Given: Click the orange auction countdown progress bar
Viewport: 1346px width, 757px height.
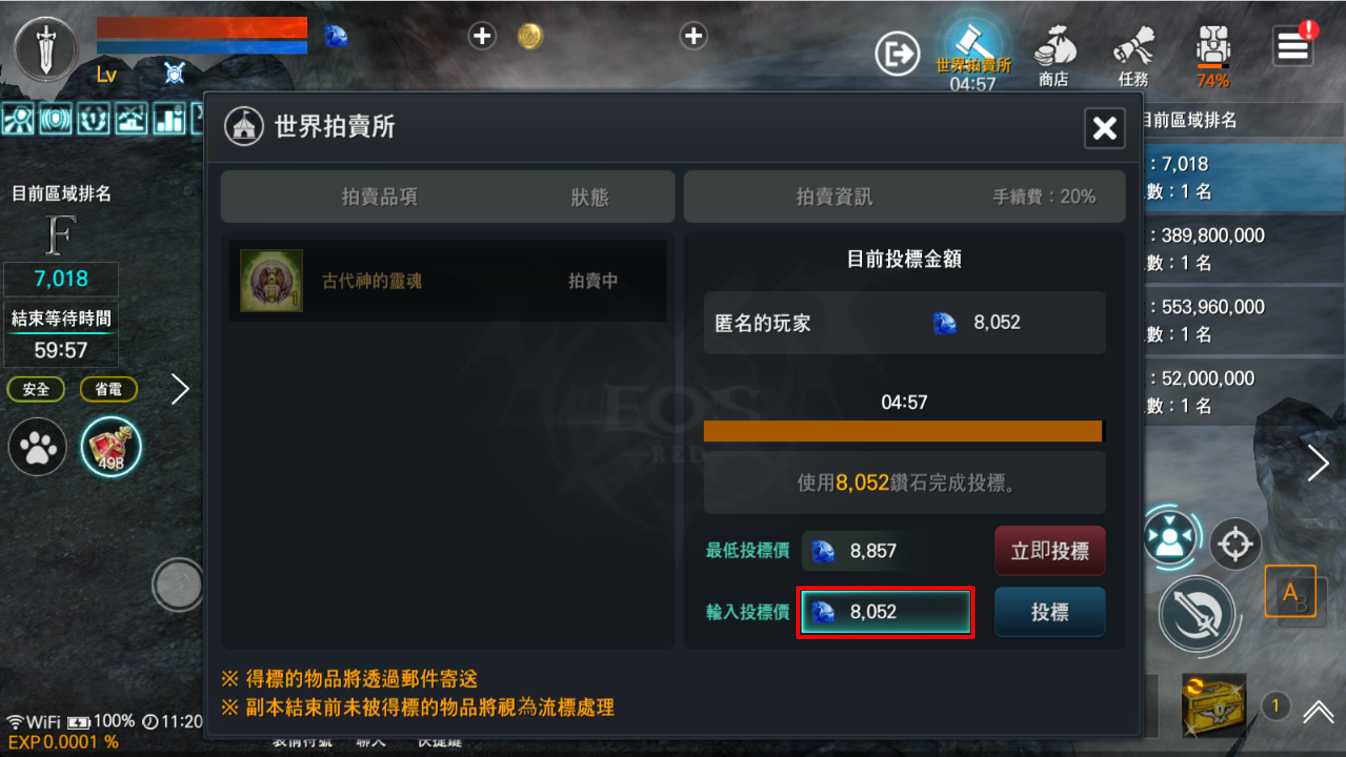Looking at the screenshot, I should pos(903,431).
